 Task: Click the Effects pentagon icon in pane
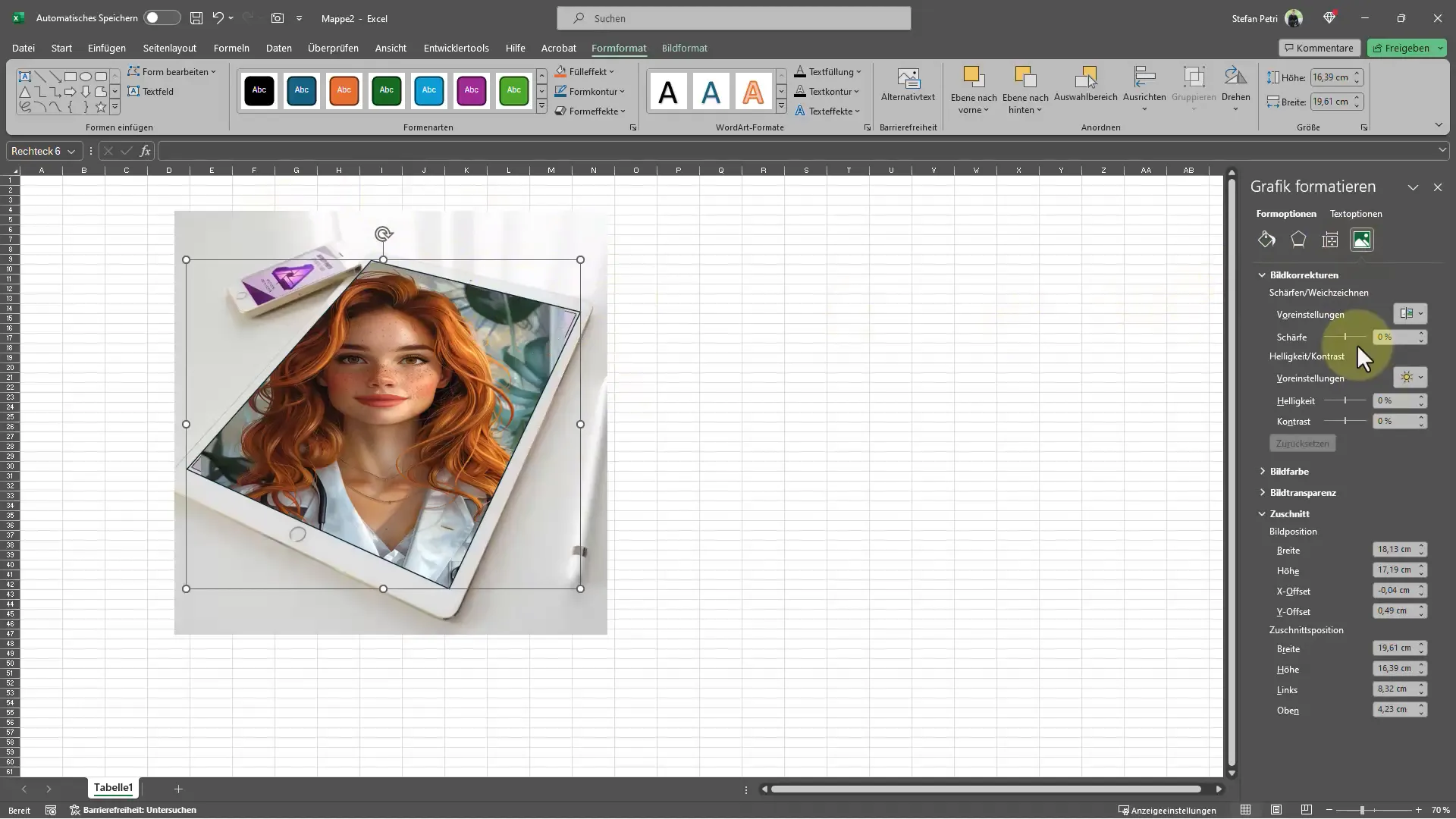pyautogui.click(x=1298, y=240)
